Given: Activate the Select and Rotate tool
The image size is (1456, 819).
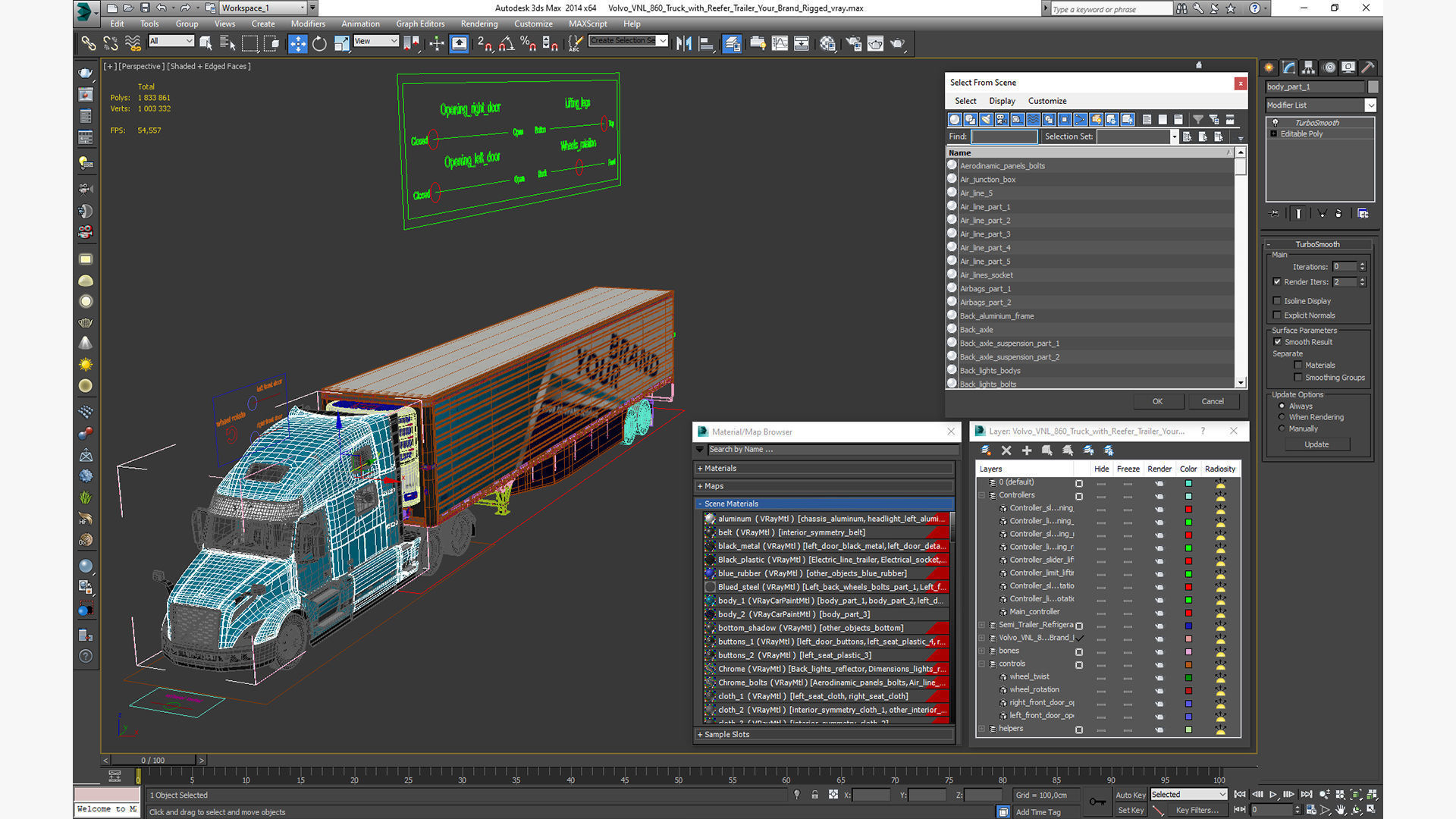Looking at the screenshot, I should [319, 44].
